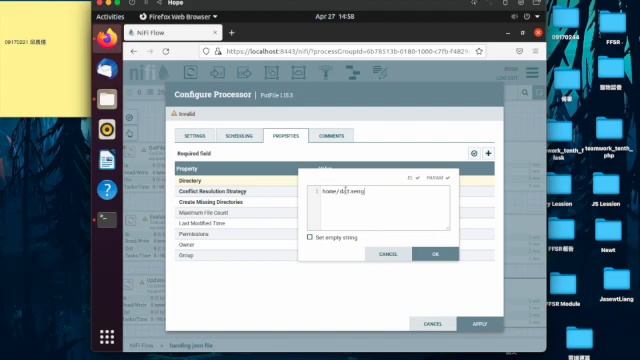The image size is (640, 360).
Task: Select the Conflict Resolution Strategy property
Action: pyautogui.click(x=237, y=191)
